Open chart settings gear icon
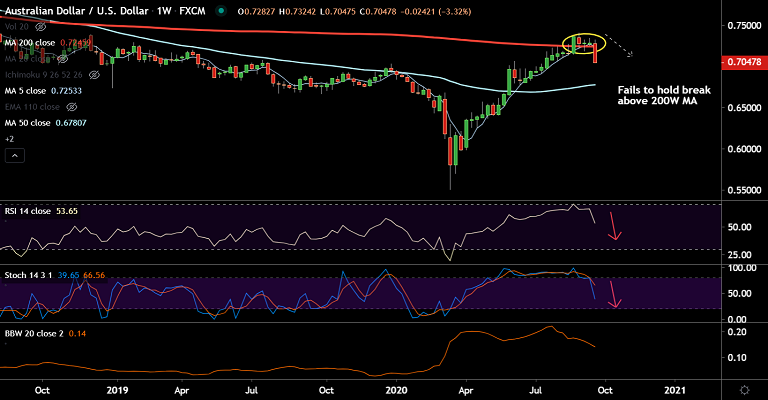Image resolution: width=768 pixels, height=400 pixels. pyautogui.click(x=744, y=390)
